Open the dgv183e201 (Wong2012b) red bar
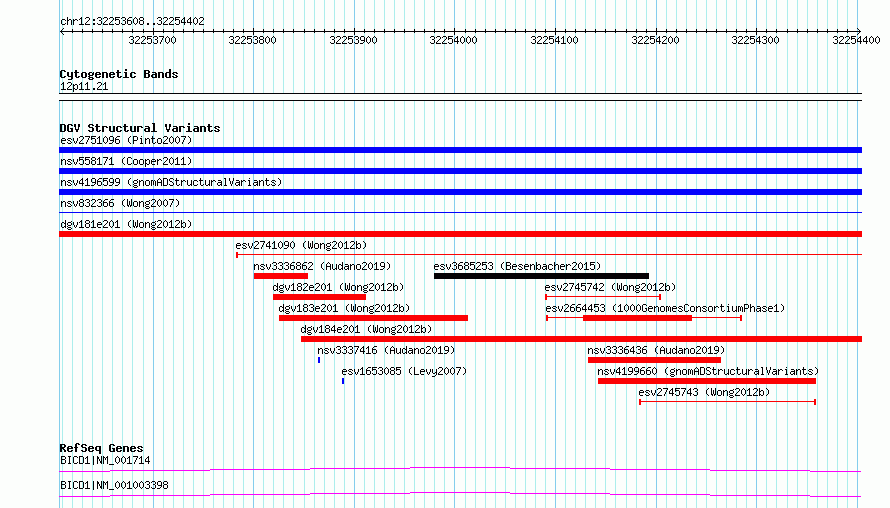The image size is (890, 508). click(373, 318)
